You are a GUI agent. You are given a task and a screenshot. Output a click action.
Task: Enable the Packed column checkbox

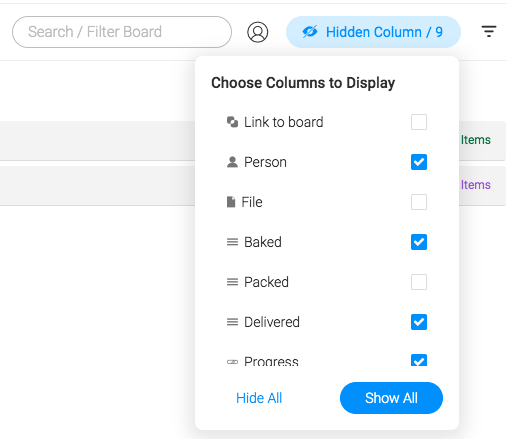419,282
